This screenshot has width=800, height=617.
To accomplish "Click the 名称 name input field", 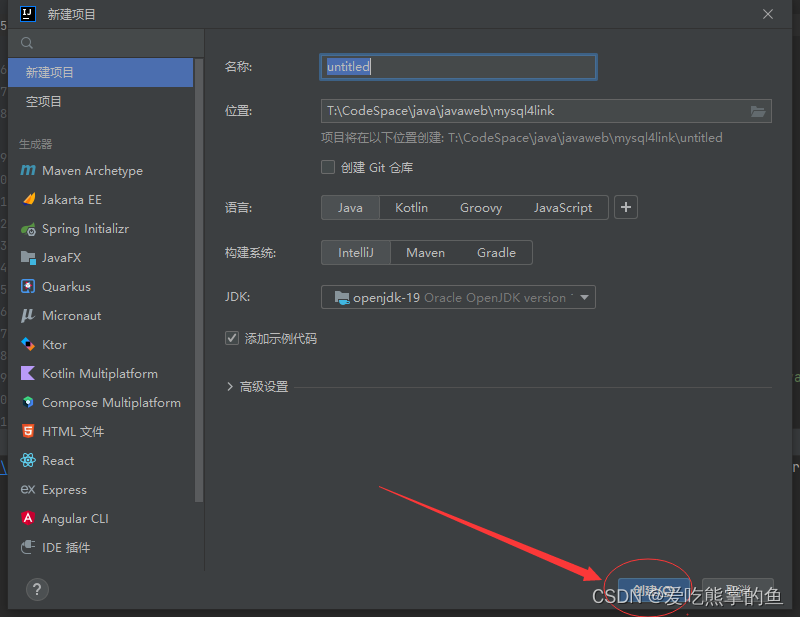I will click(x=458, y=67).
